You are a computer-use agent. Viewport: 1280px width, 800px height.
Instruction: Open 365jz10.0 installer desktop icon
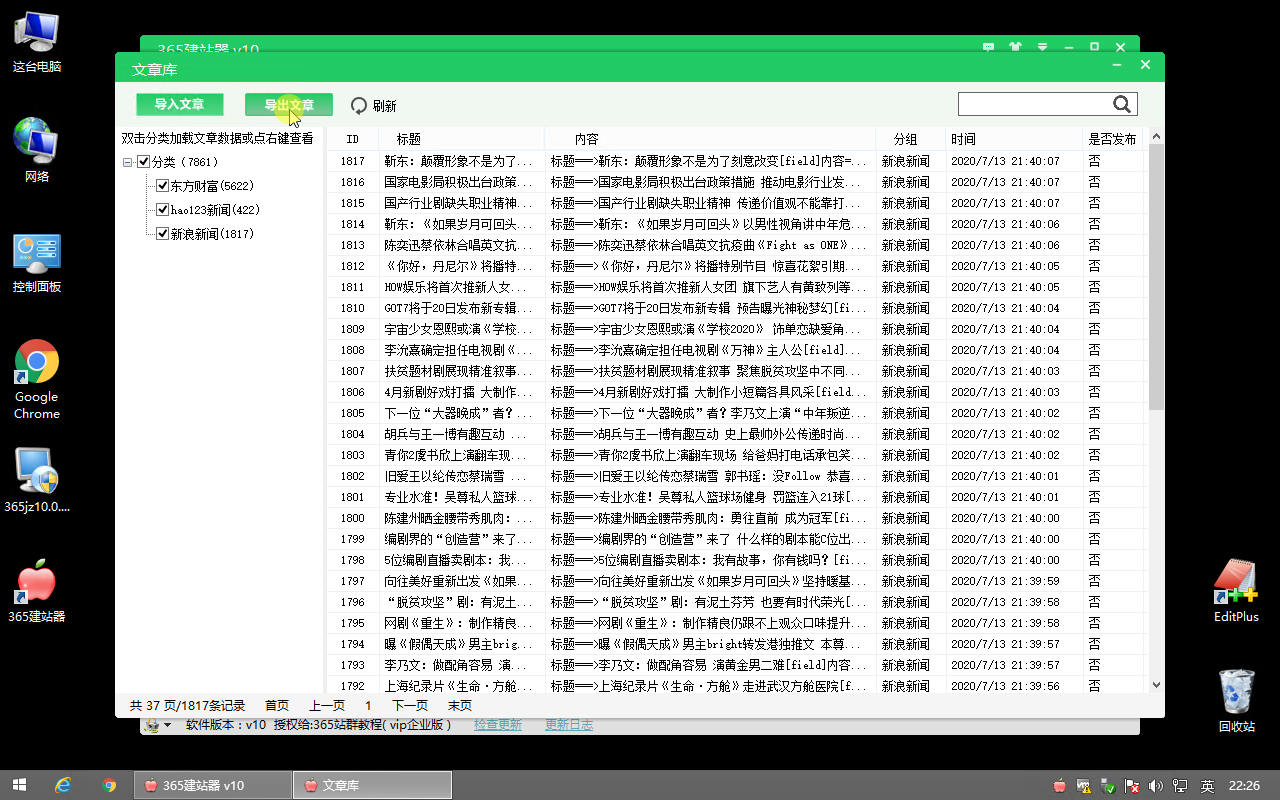37,481
